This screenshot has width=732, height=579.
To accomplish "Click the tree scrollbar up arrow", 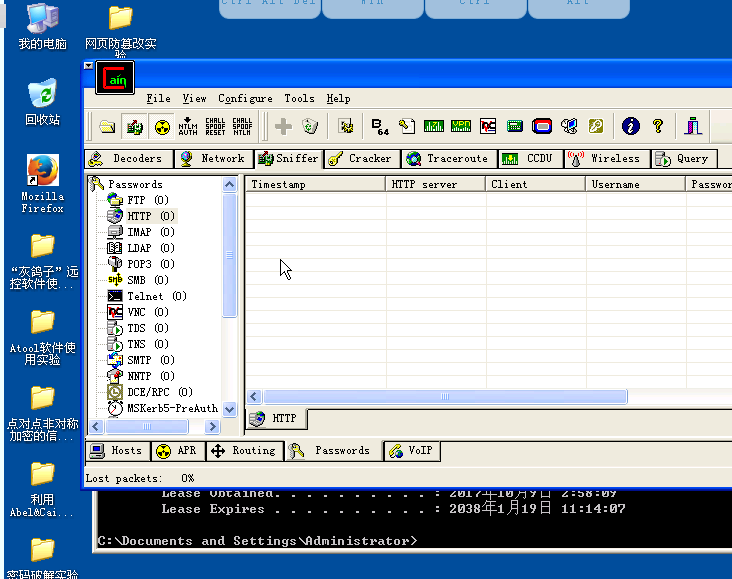I will pos(229,185).
